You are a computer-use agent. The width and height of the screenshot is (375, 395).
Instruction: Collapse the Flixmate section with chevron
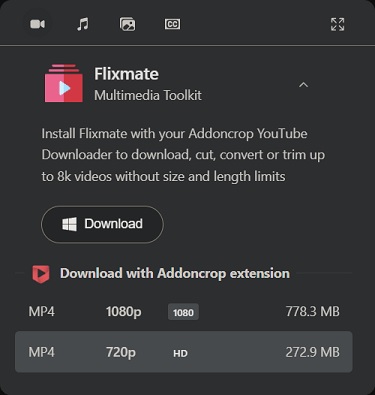(x=303, y=85)
